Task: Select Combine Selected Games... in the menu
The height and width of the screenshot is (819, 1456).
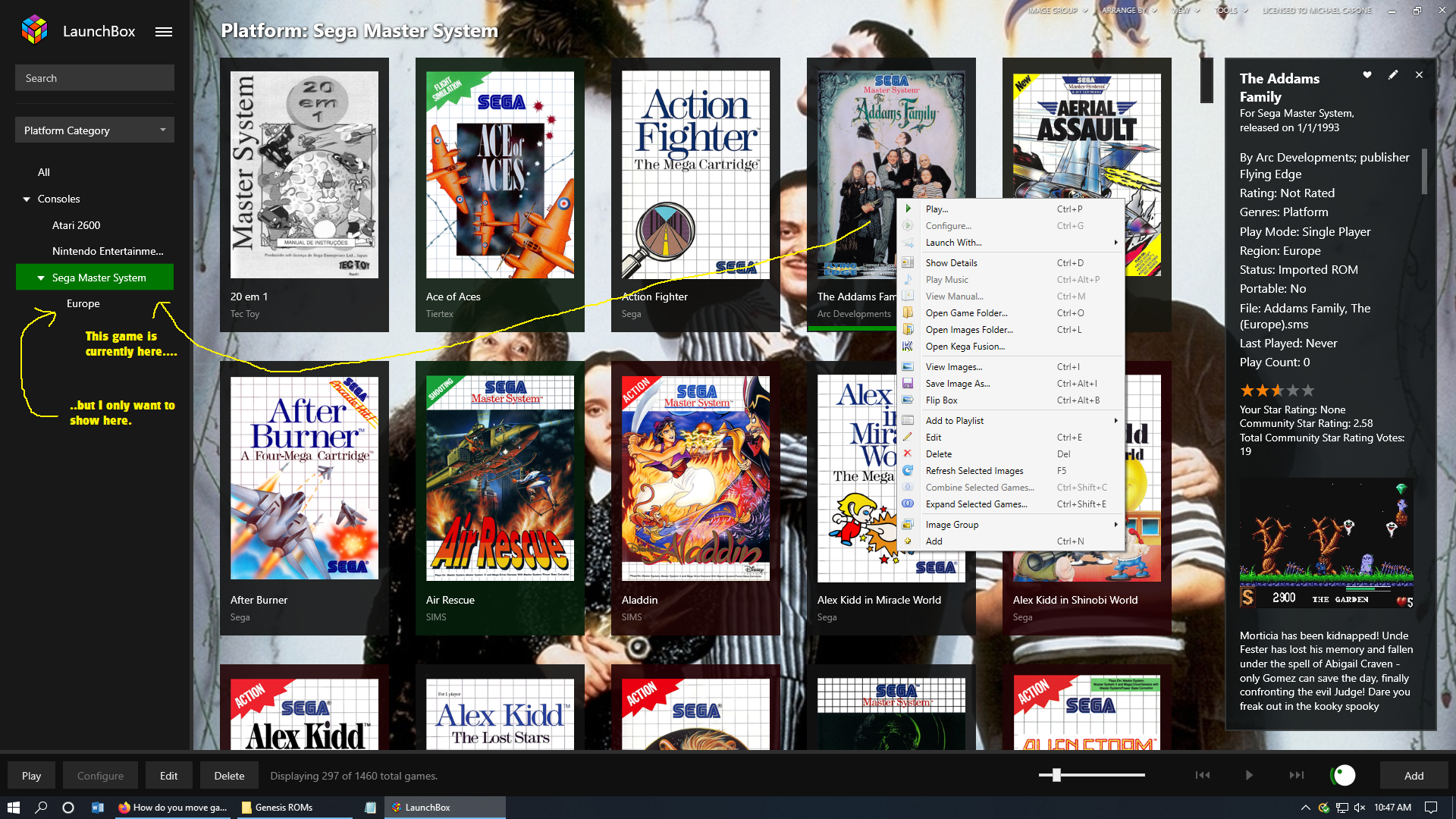Action: [x=1010, y=487]
